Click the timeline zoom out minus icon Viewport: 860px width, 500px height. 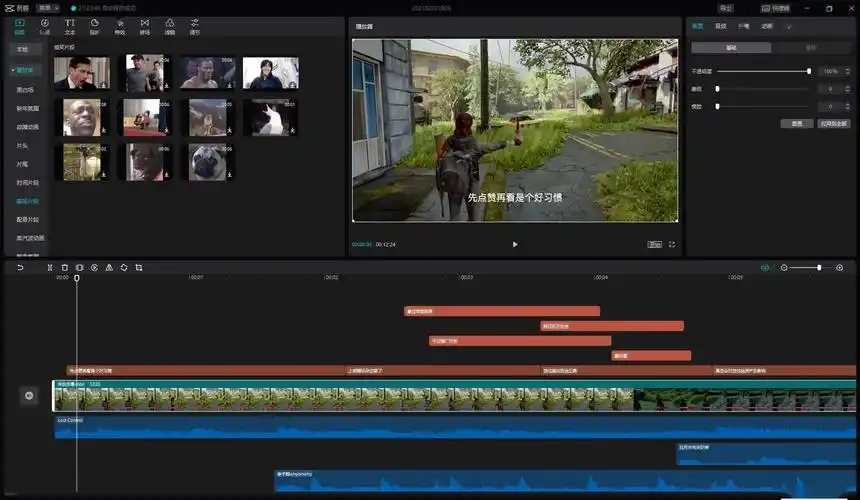pos(784,268)
